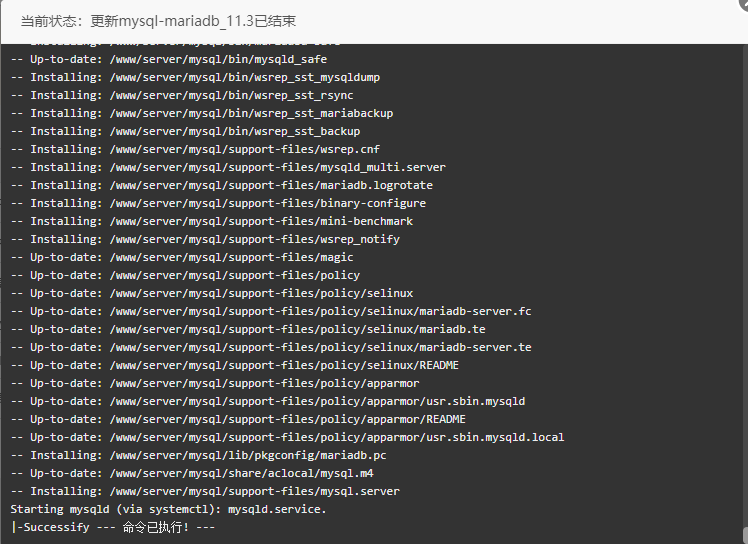The width and height of the screenshot is (748, 544).
Task: Click the bin/mysqld_safe log line
Action: 169,59
